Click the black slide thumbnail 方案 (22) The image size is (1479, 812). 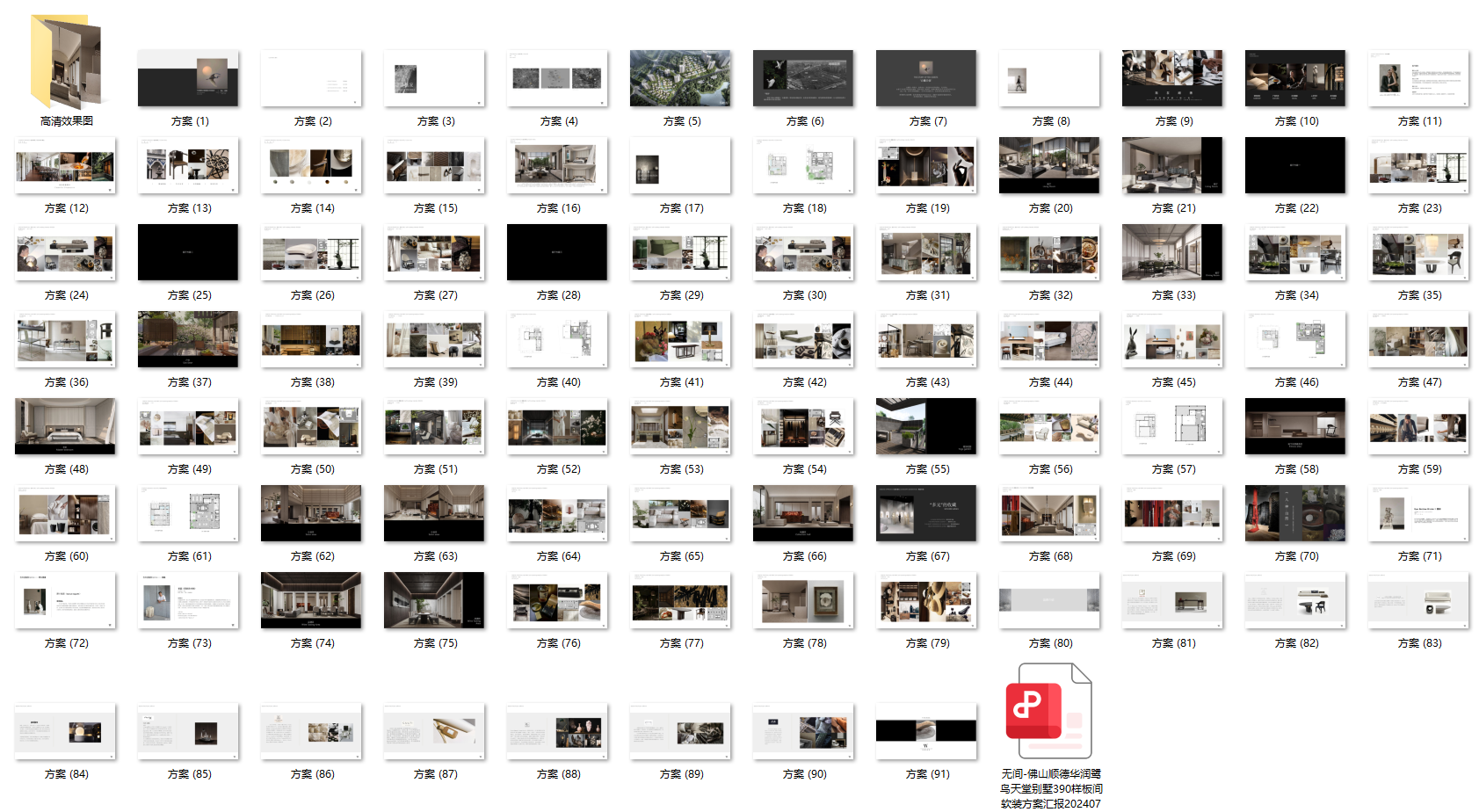[x=1295, y=165]
